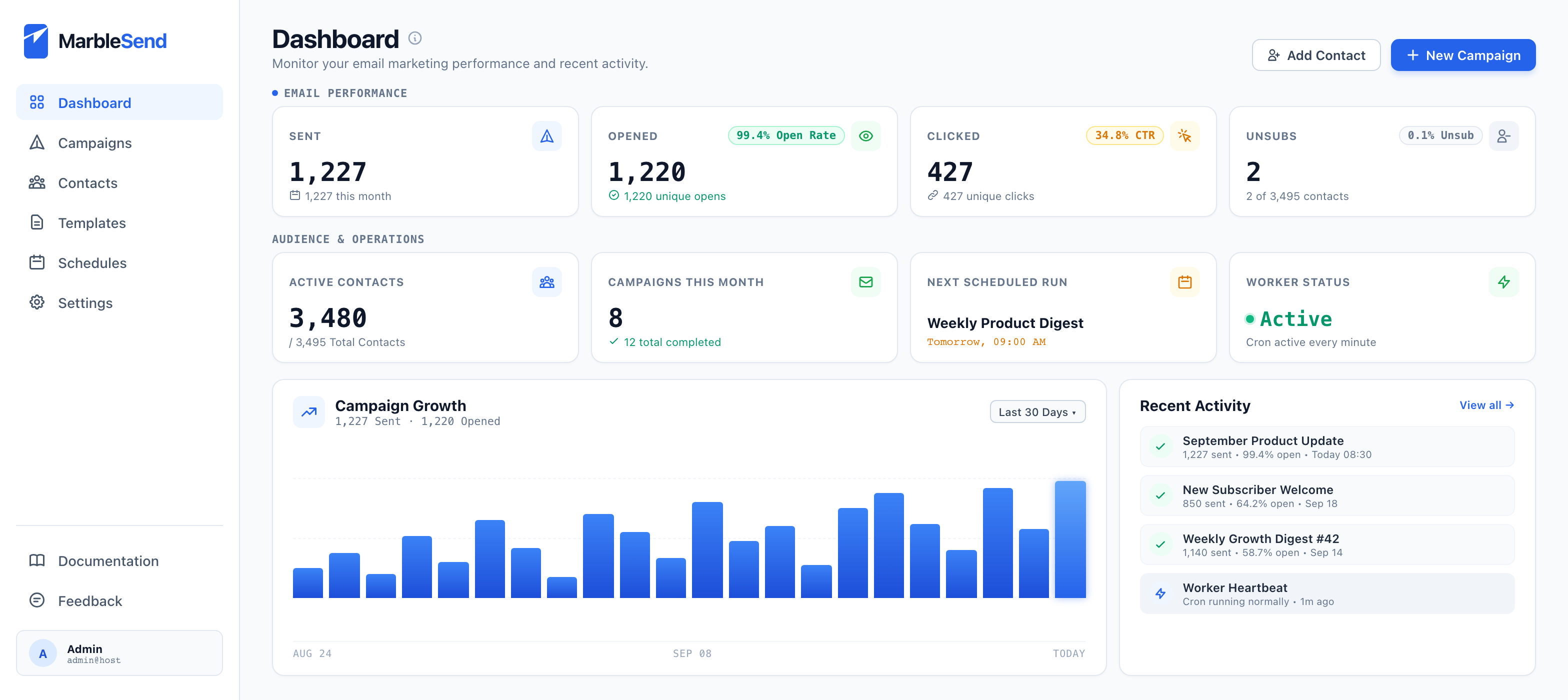1568x700 pixels.
Task: Follow the View all link
Action: [x=1486, y=405]
